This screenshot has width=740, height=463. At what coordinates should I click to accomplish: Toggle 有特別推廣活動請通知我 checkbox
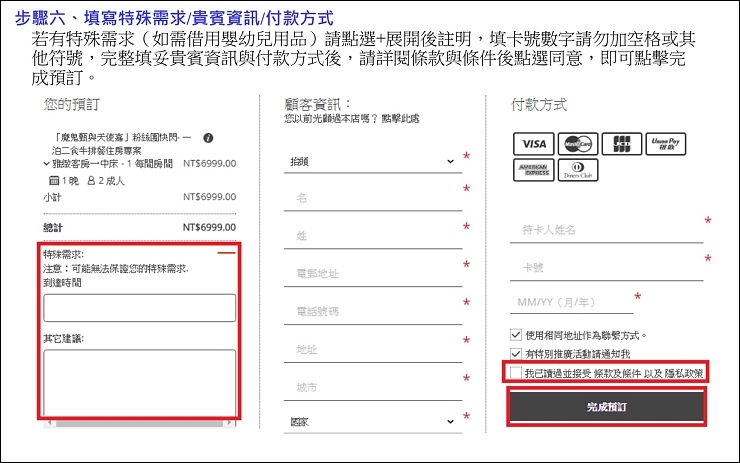point(516,354)
